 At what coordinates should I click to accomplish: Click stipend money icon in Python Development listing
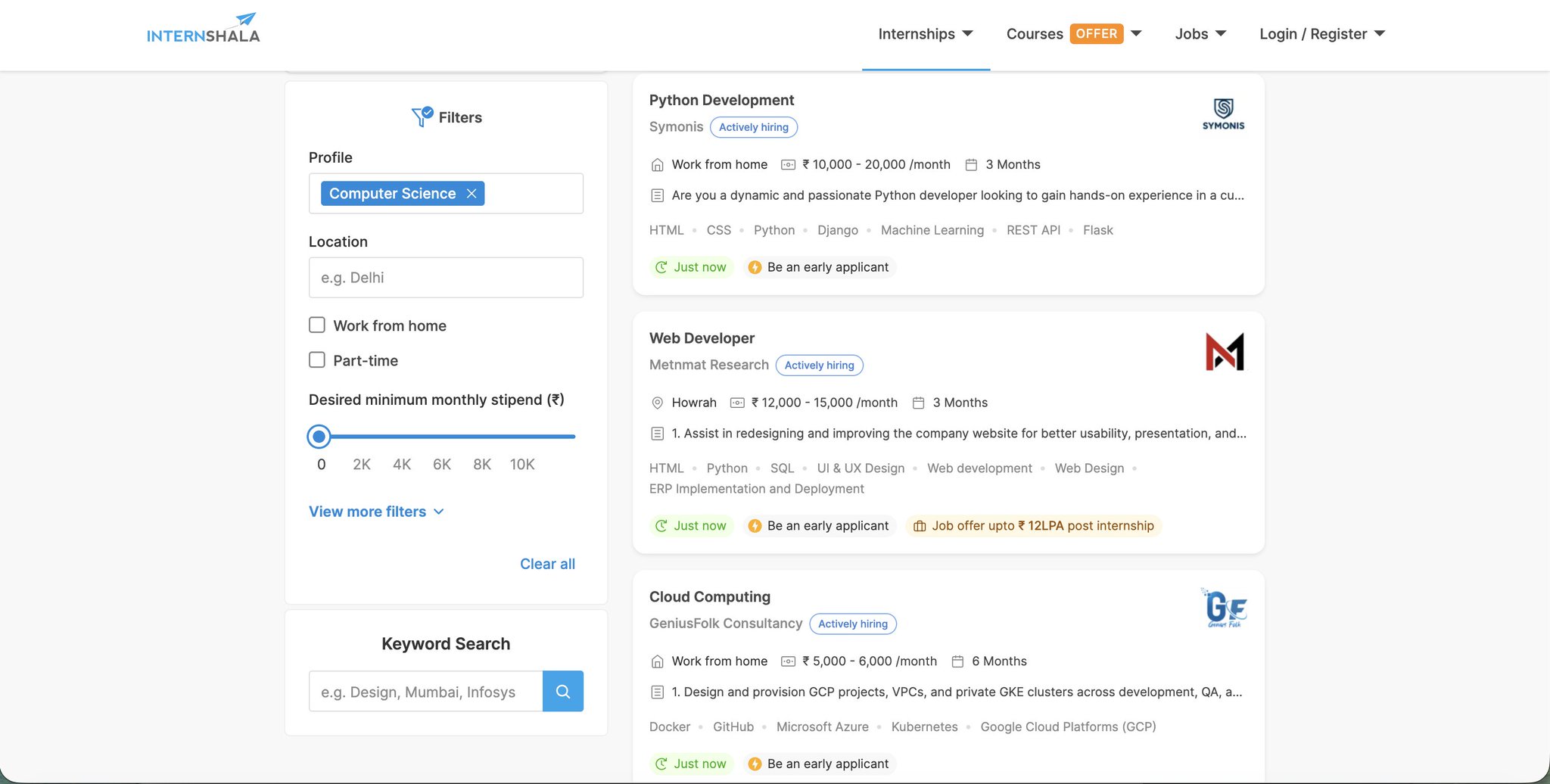pos(788,165)
